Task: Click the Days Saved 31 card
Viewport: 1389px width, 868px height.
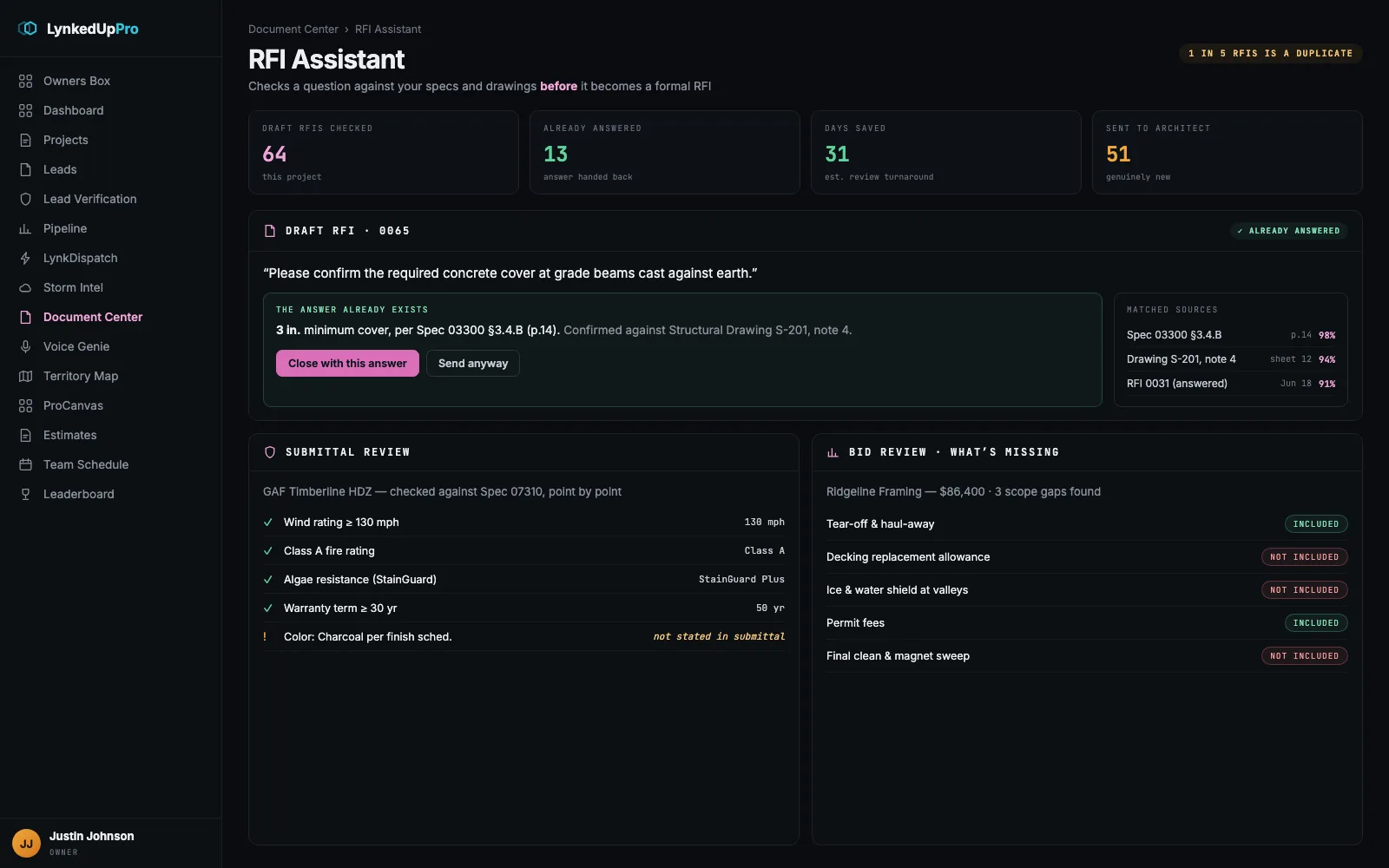Action: (x=946, y=152)
